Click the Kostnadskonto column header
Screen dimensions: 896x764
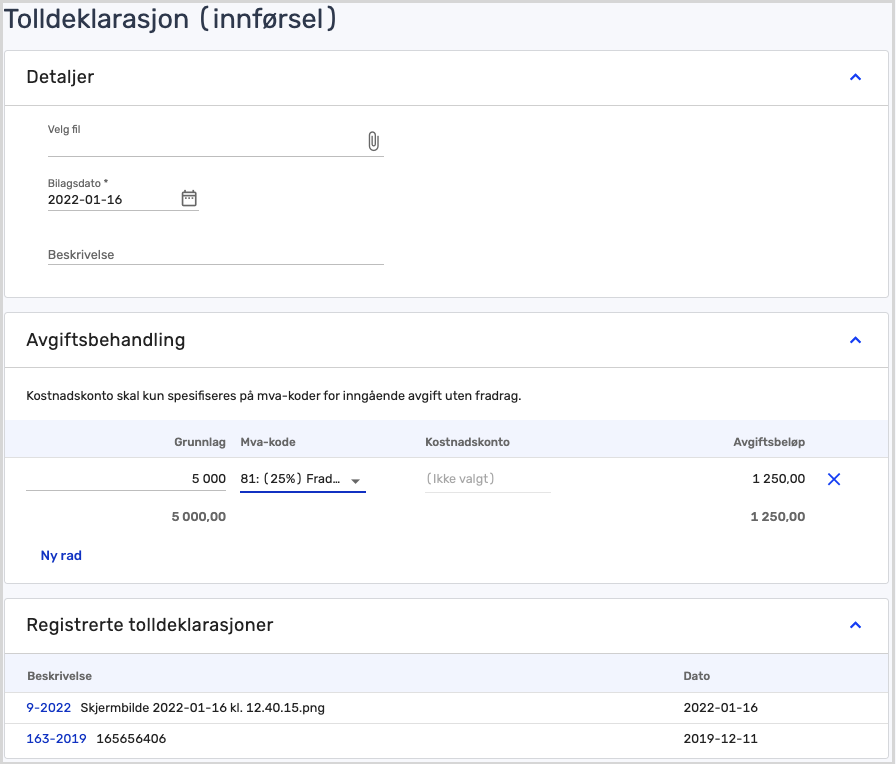tap(467, 442)
